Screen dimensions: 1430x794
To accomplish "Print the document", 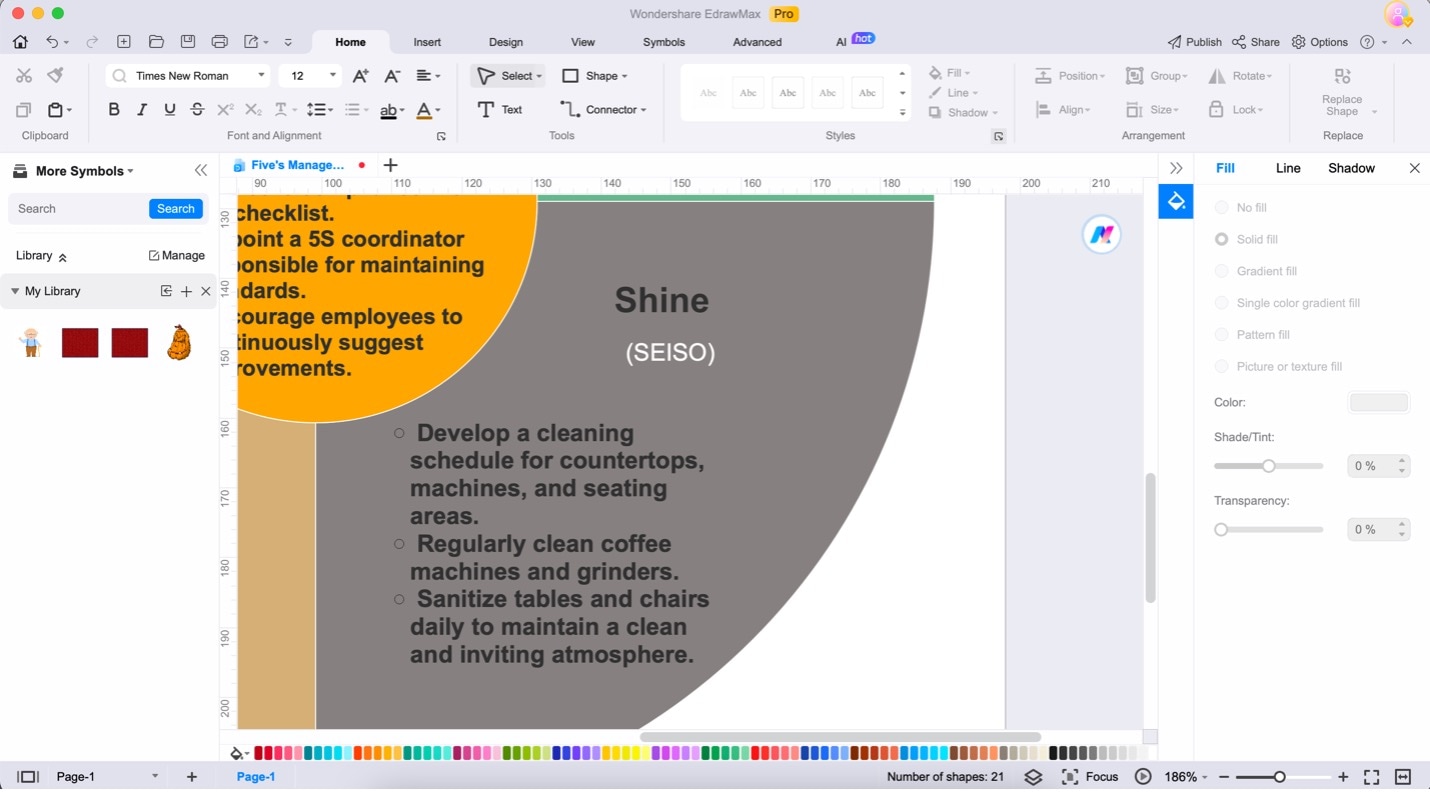I will (220, 42).
